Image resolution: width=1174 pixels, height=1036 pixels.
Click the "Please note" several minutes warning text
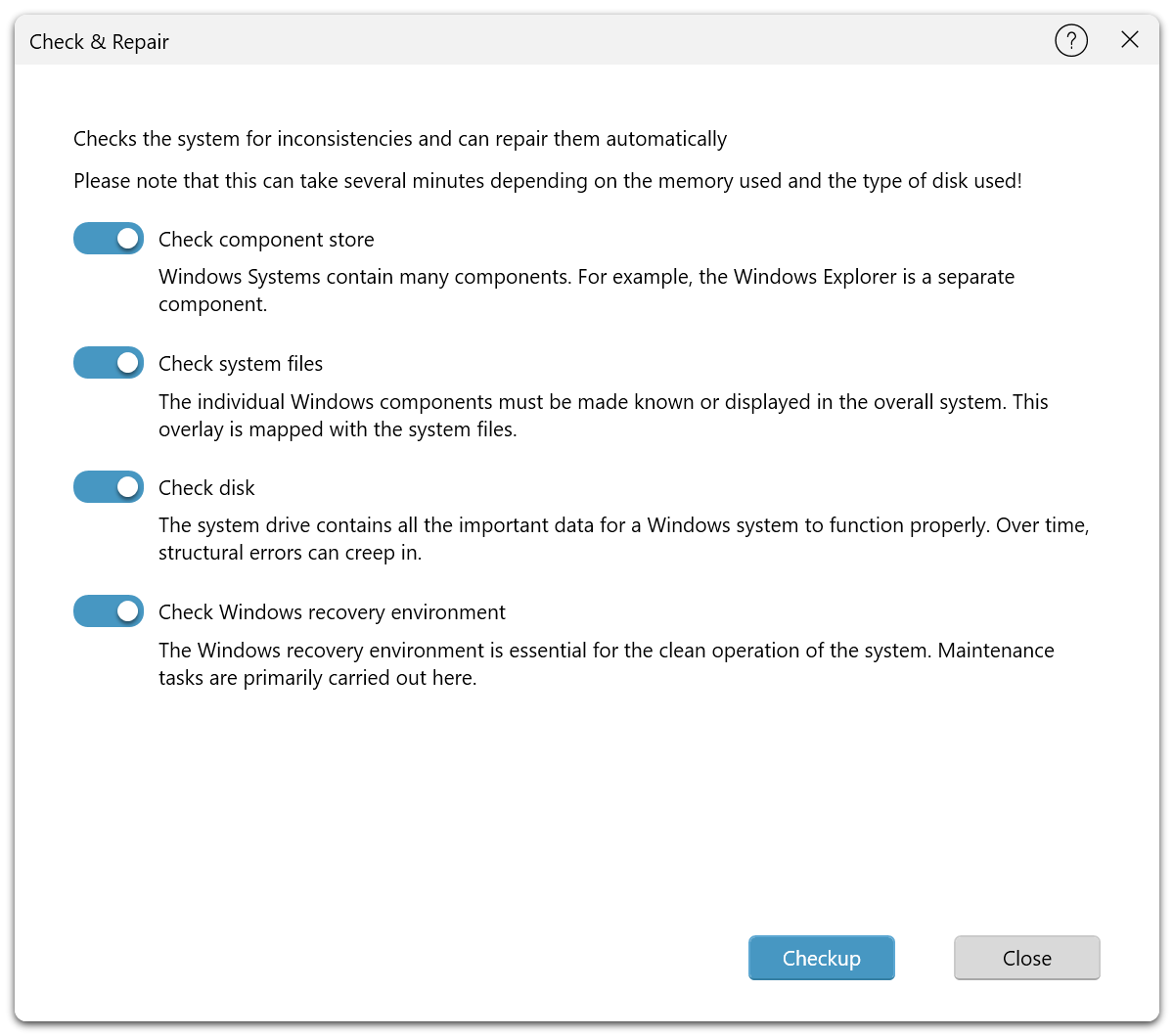[x=547, y=181]
